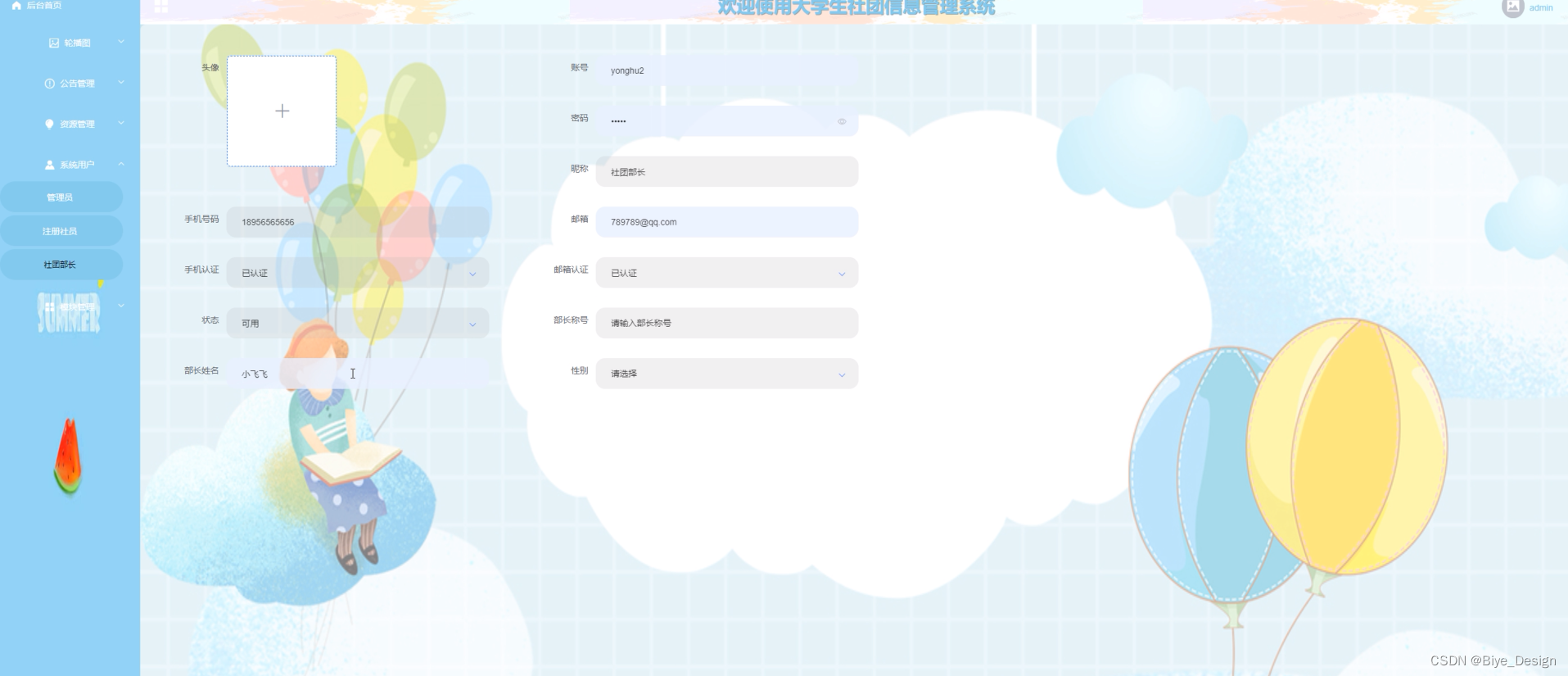
Task: Expand the 资源管理 menu chevron
Action: coord(121,123)
